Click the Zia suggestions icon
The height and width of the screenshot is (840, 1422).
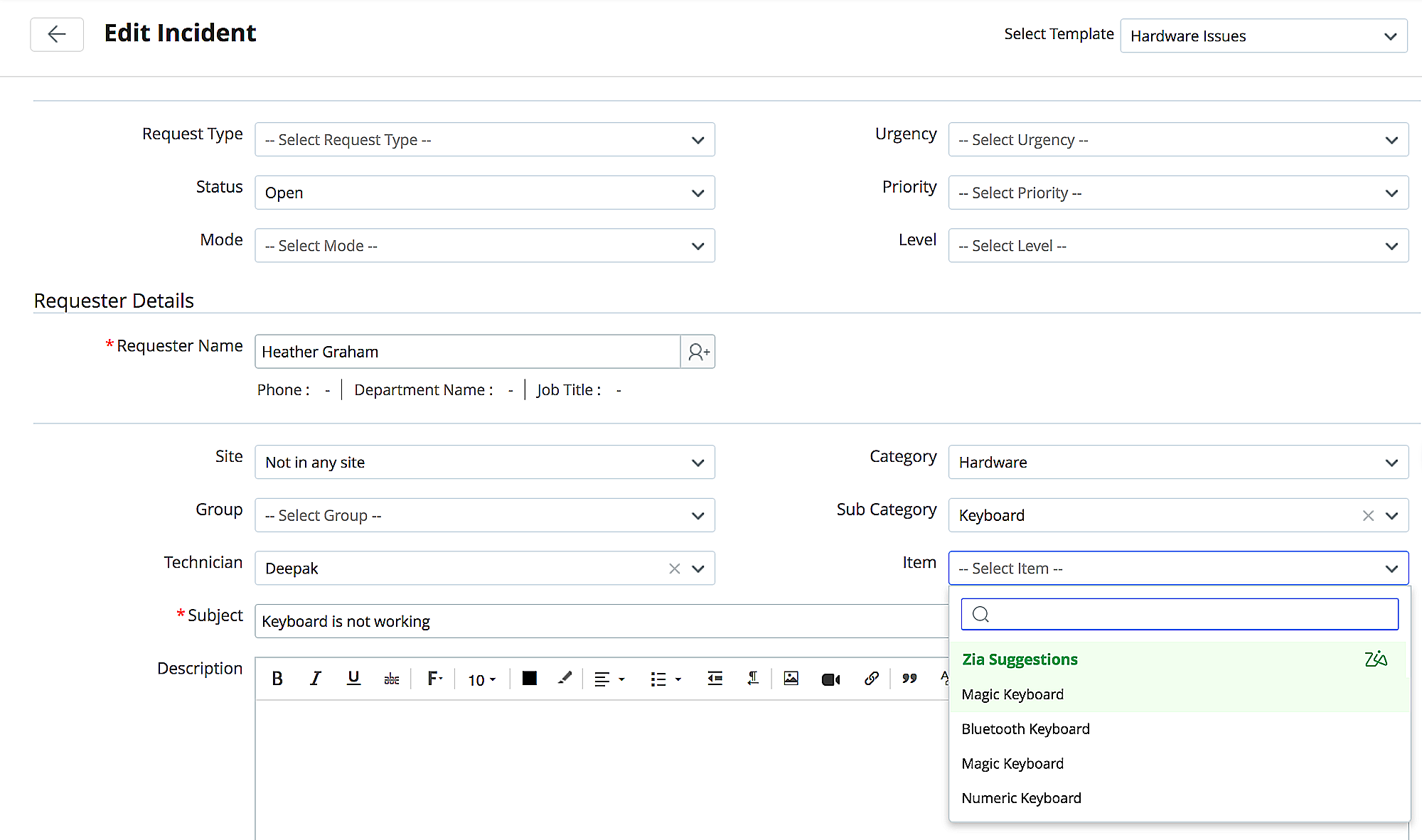pos(1376,659)
